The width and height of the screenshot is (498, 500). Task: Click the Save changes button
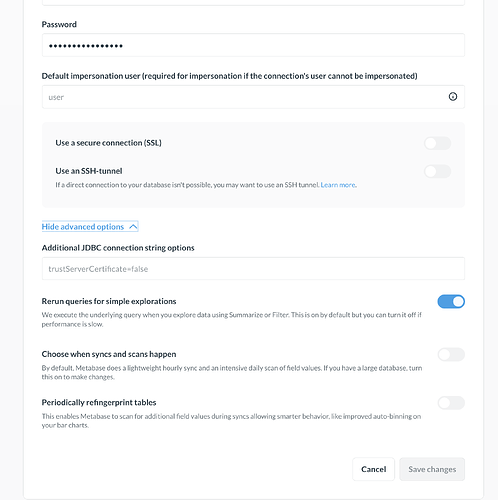pyautogui.click(x=432, y=469)
